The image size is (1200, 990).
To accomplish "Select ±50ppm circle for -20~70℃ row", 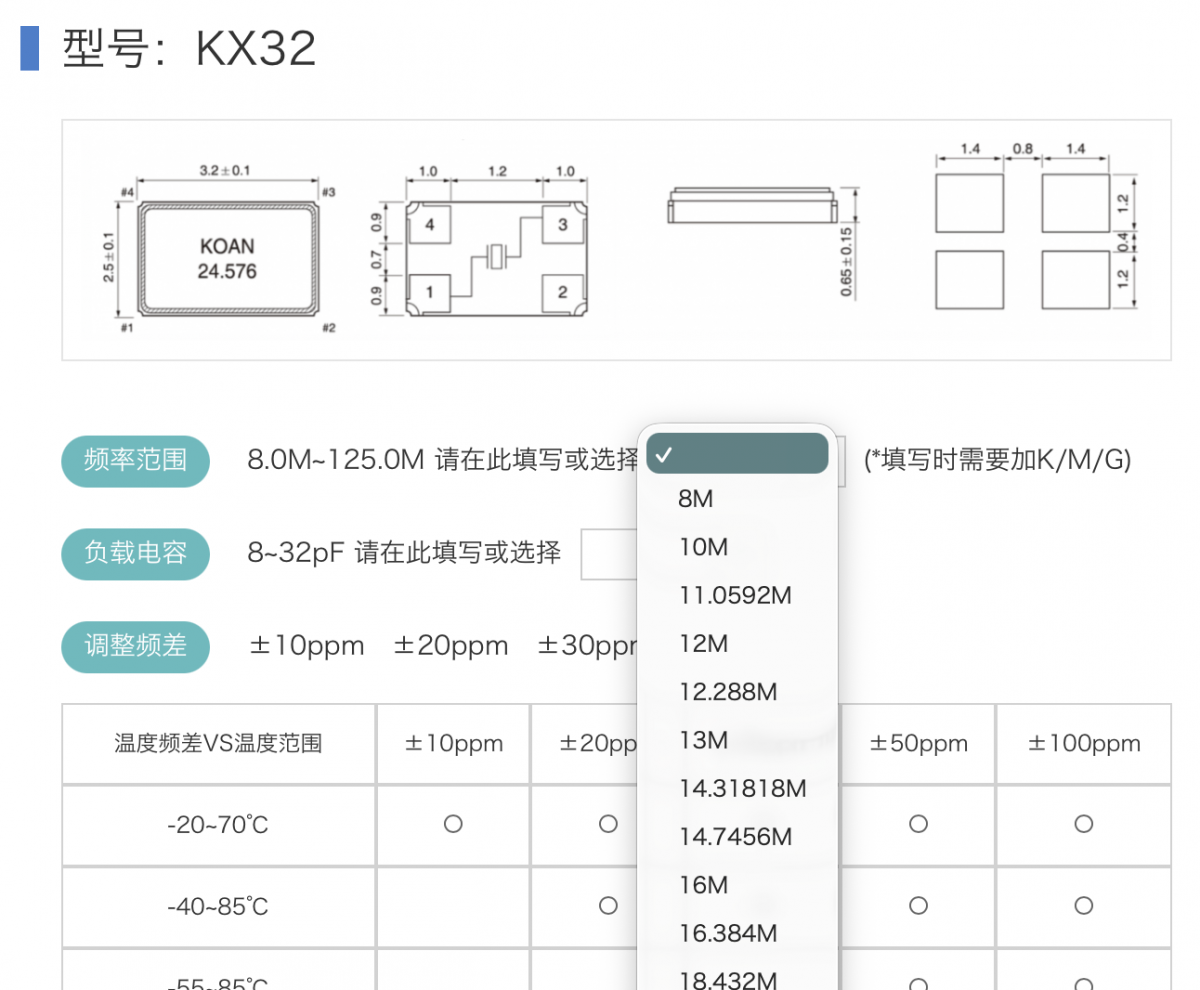I will [x=918, y=824].
